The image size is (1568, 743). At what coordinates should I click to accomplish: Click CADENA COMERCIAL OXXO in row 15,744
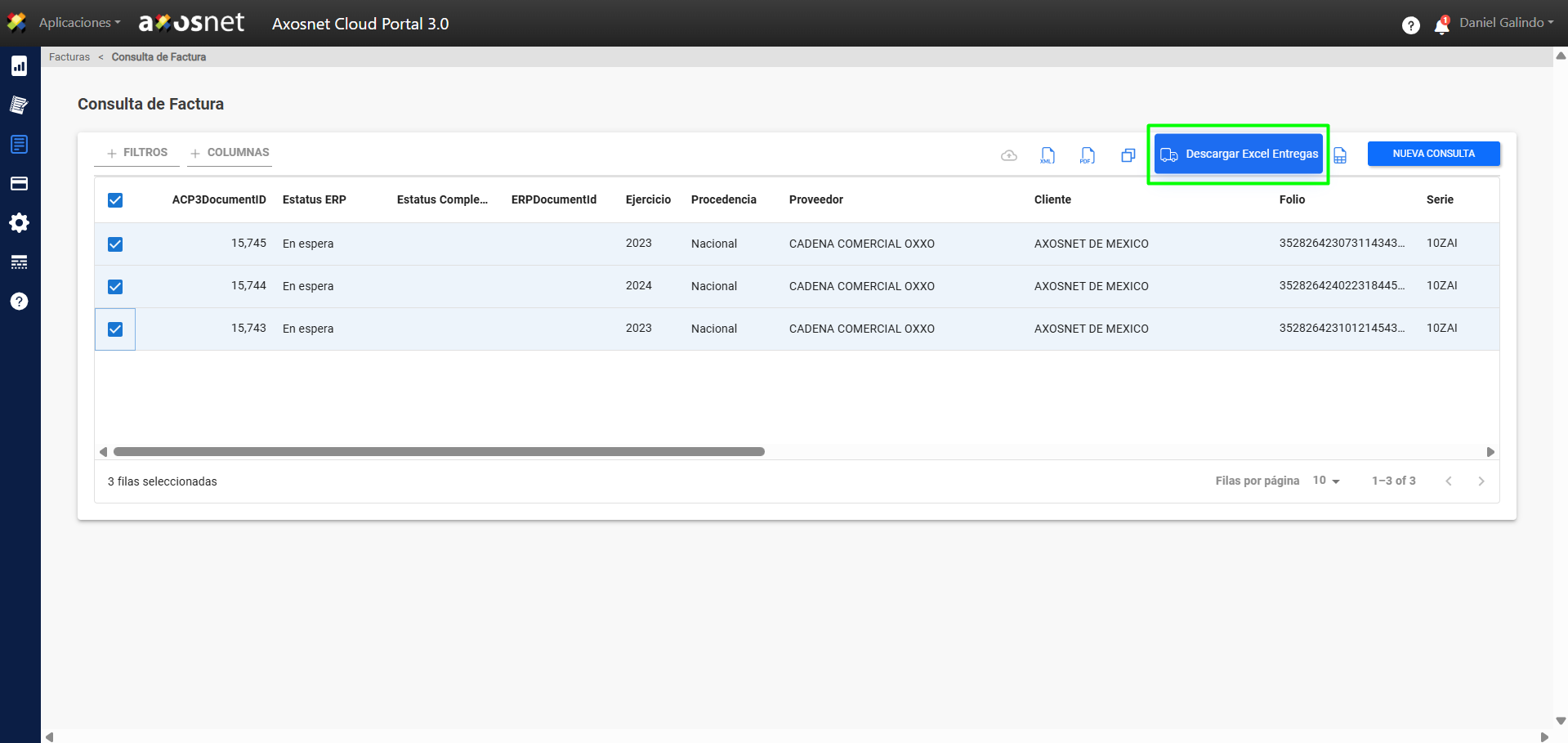click(x=862, y=286)
